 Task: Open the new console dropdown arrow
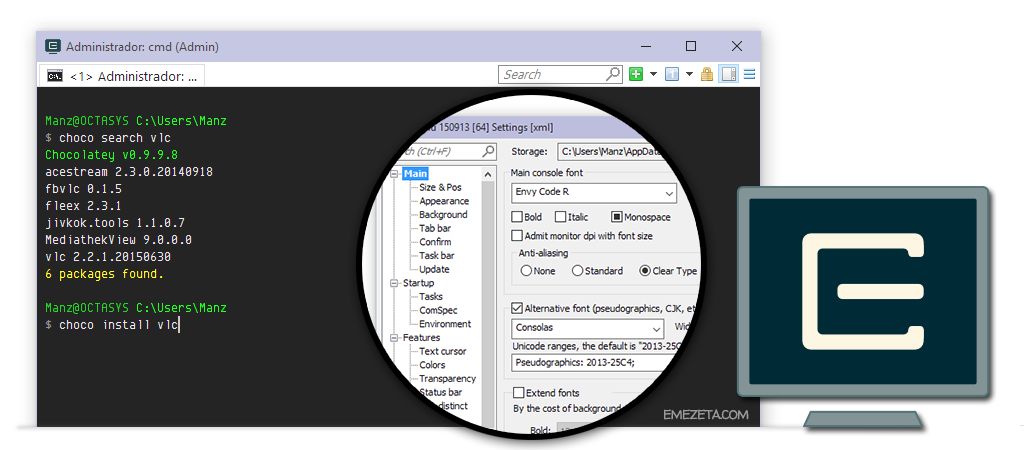click(x=653, y=74)
